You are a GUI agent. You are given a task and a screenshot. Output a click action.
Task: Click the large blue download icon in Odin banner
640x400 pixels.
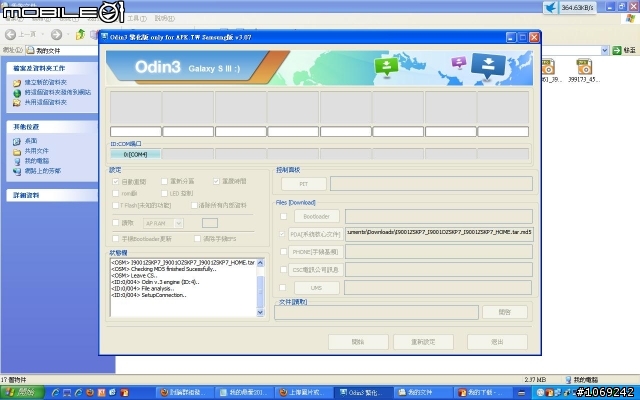[x=488, y=65]
